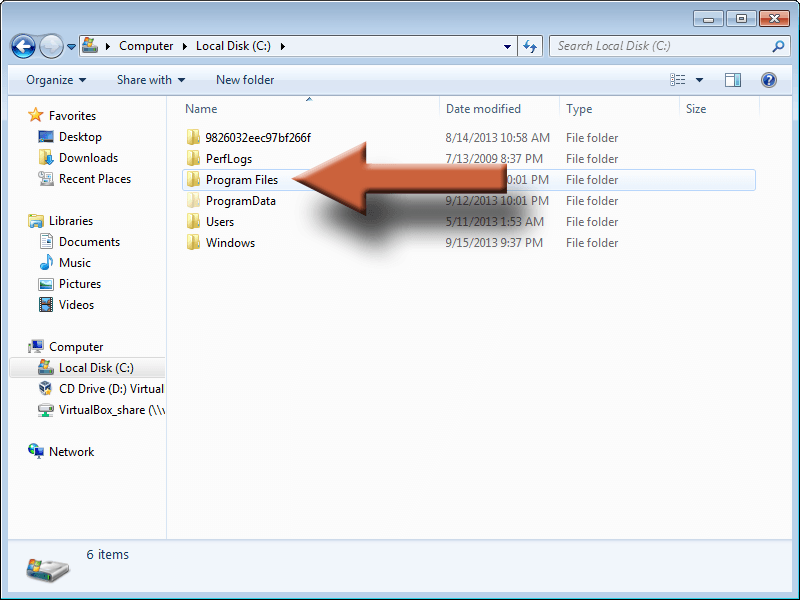Select the PerfLogs folder icon
The width and height of the screenshot is (800, 600).
[x=193, y=158]
